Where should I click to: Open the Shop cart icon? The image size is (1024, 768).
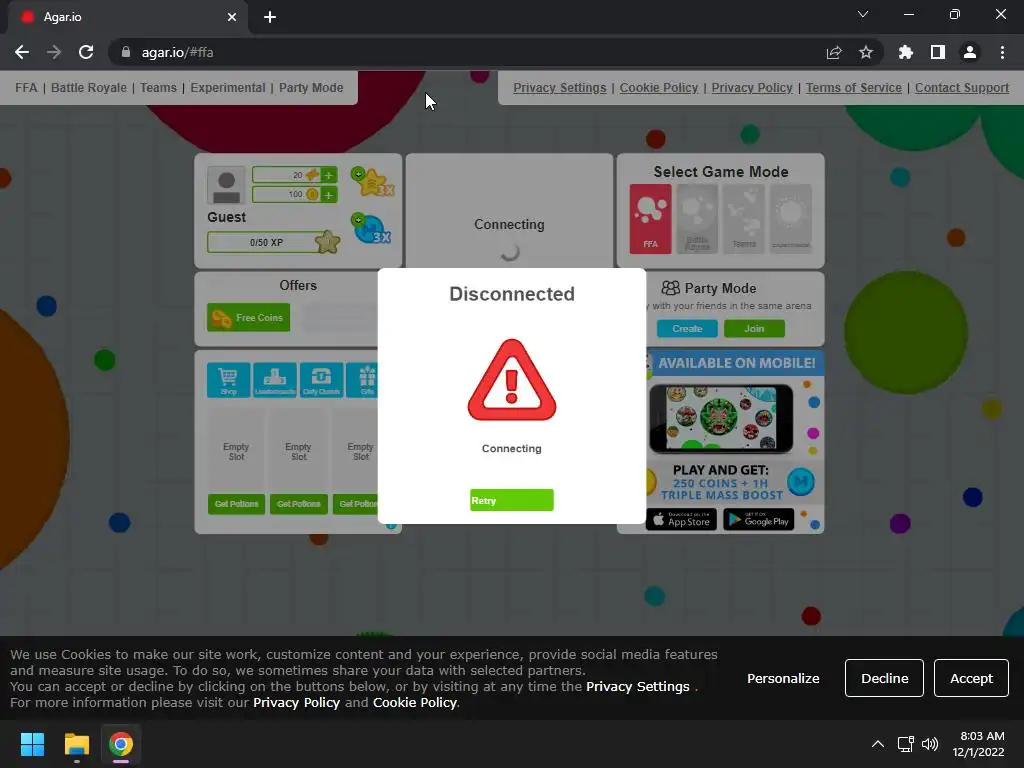pyautogui.click(x=229, y=380)
